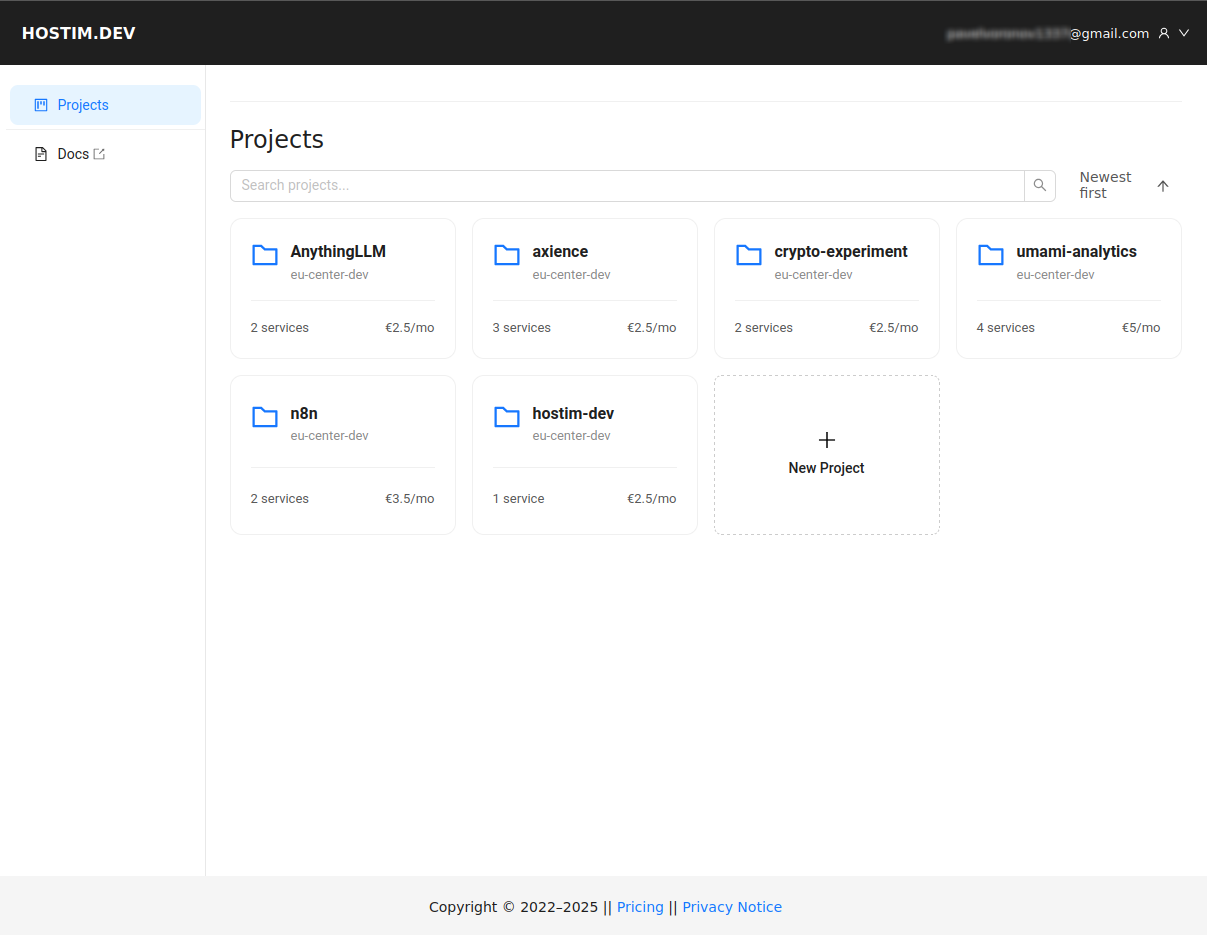Open the hostim-dev project card
1207x935 pixels.
[584, 454]
